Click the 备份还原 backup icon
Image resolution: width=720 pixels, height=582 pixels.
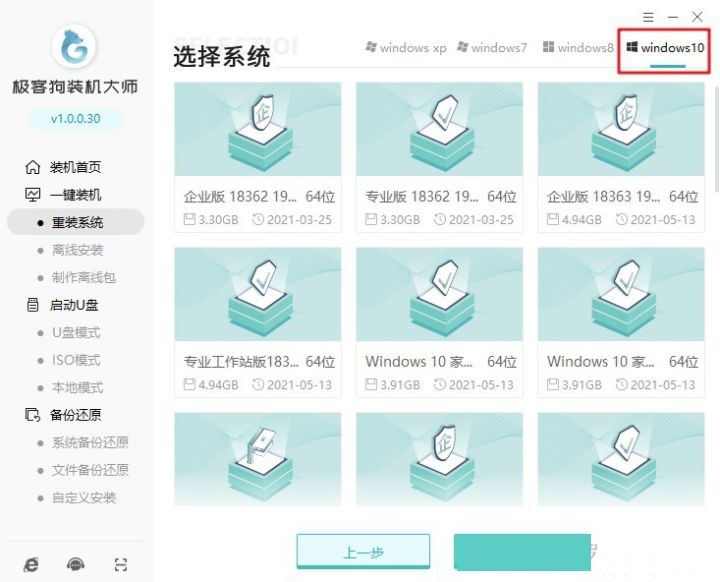click(33, 415)
